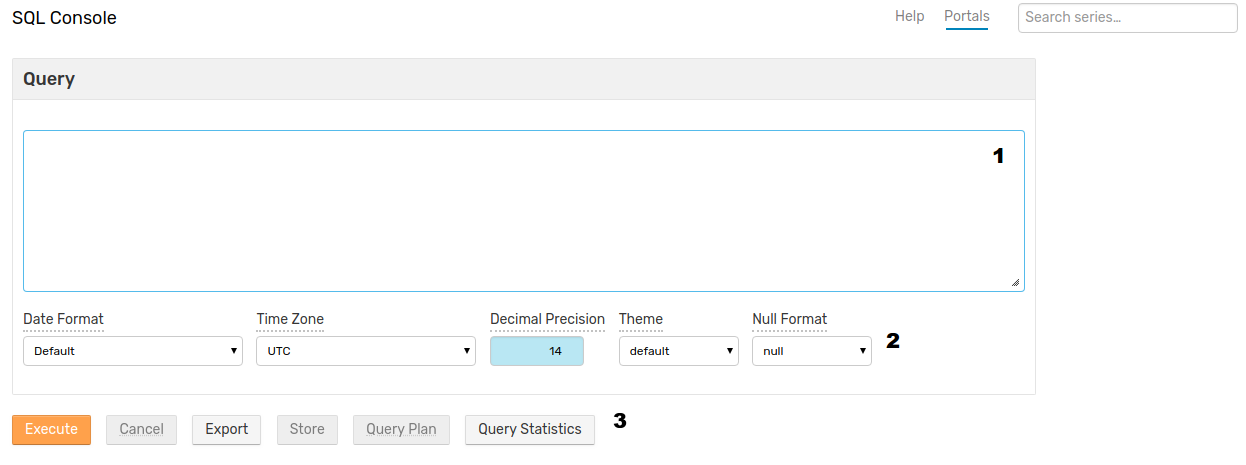Click the Null Format label
1246x465 pixels.
coord(790,319)
